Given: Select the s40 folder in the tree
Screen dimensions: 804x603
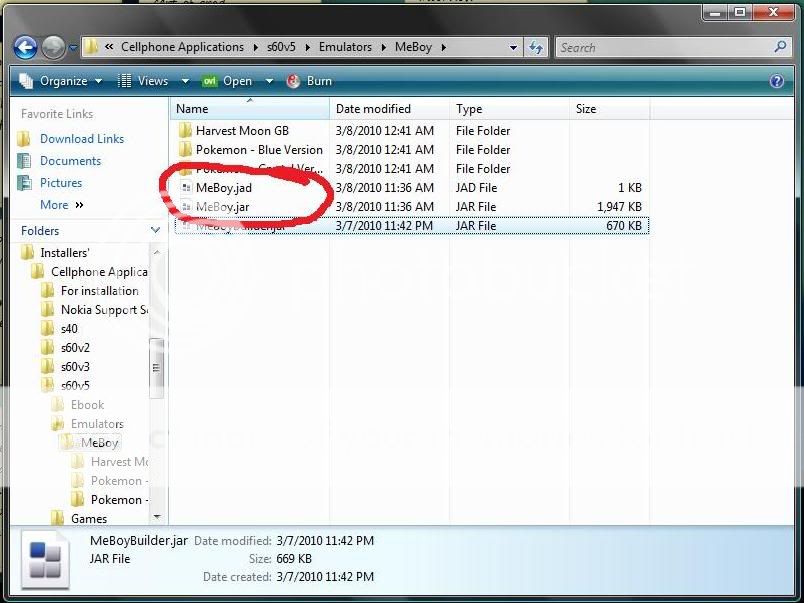Looking at the screenshot, I should pos(69,329).
